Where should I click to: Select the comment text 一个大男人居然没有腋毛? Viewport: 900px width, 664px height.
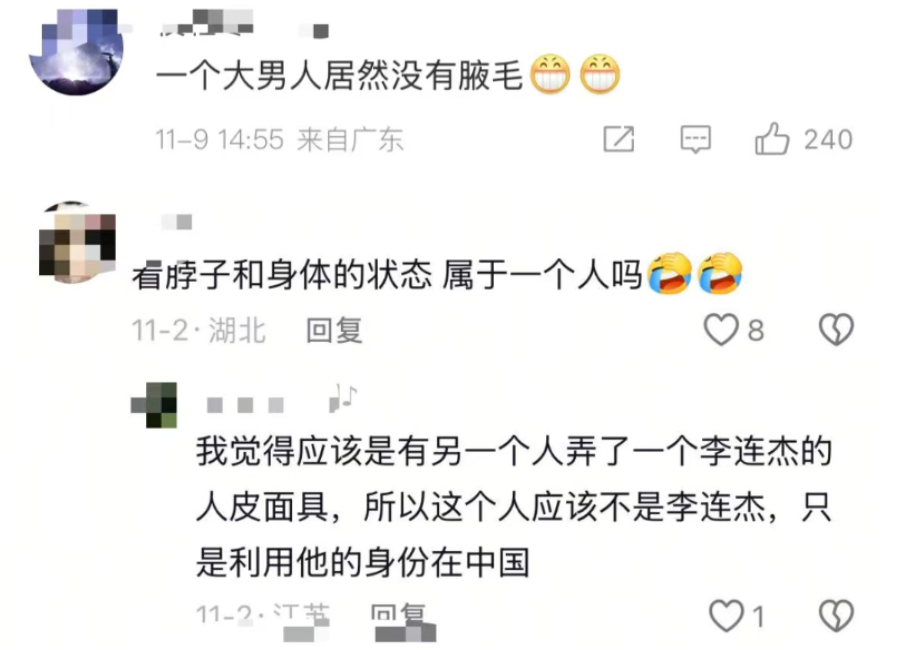click(x=339, y=76)
